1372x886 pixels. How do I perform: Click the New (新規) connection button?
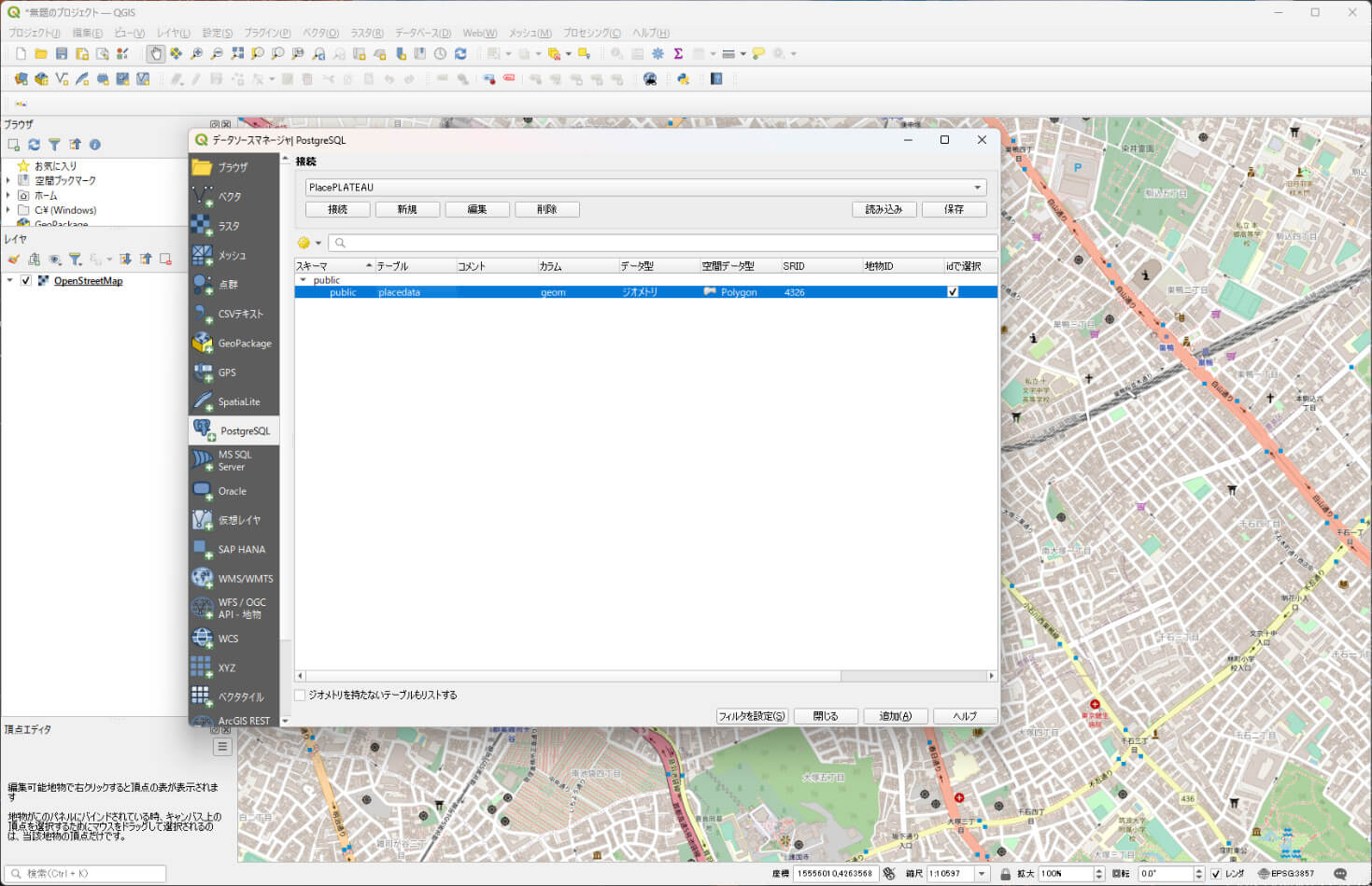[x=407, y=209]
